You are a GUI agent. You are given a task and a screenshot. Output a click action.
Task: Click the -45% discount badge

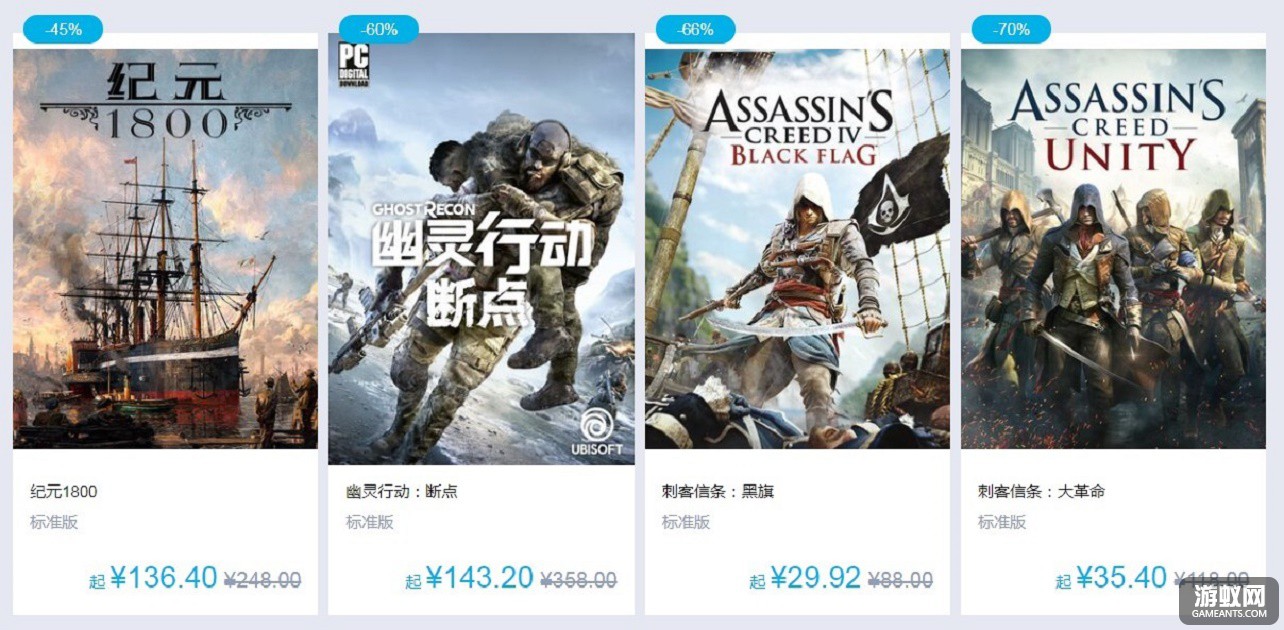pos(63,29)
